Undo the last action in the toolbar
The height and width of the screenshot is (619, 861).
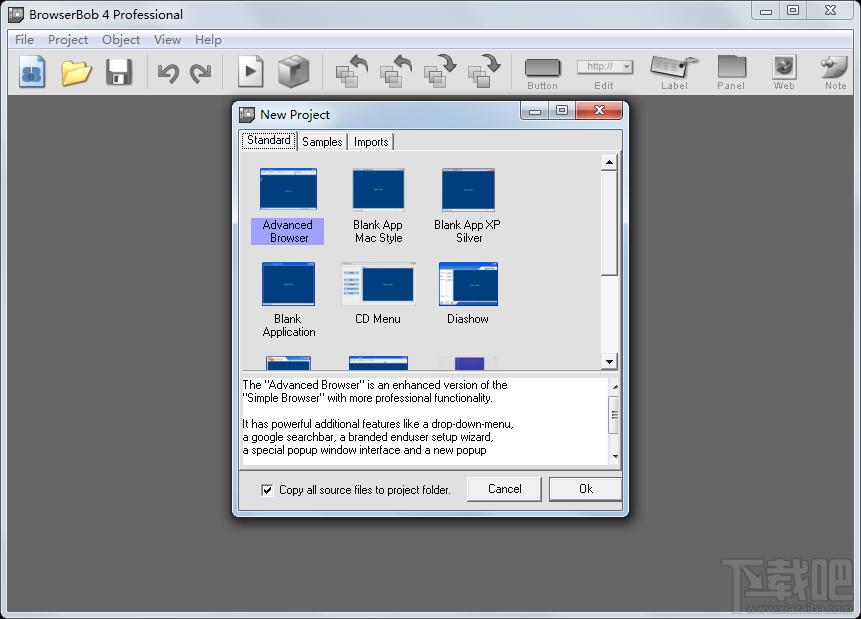168,73
